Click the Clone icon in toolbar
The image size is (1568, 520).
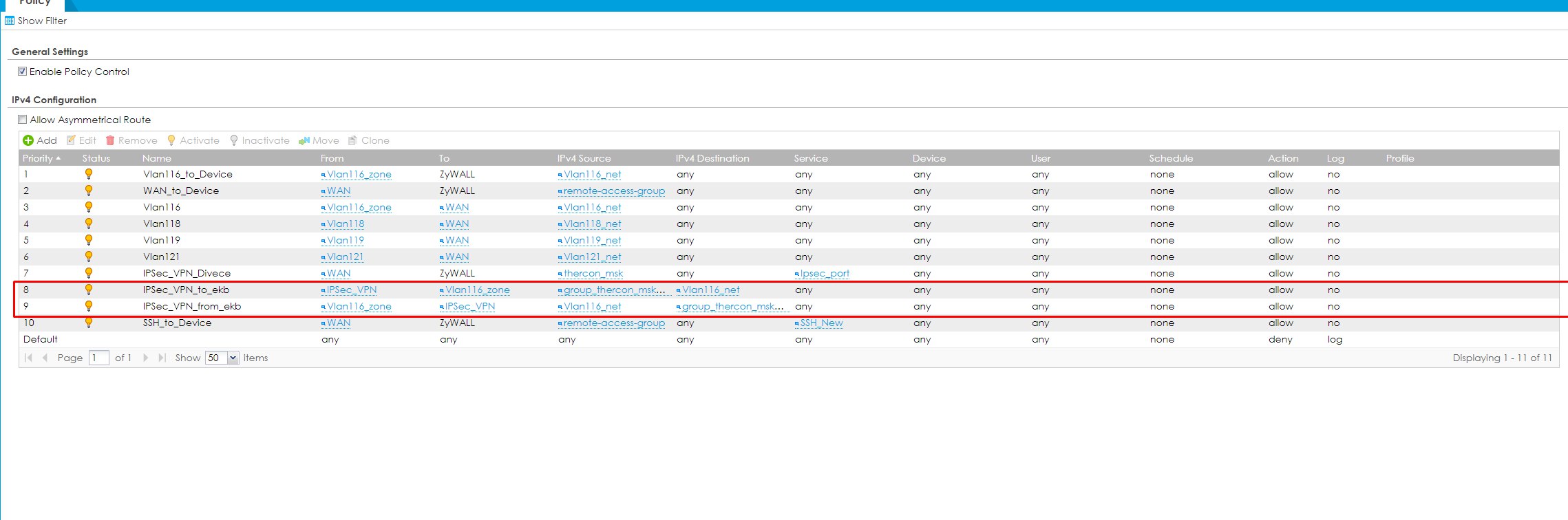(352, 140)
